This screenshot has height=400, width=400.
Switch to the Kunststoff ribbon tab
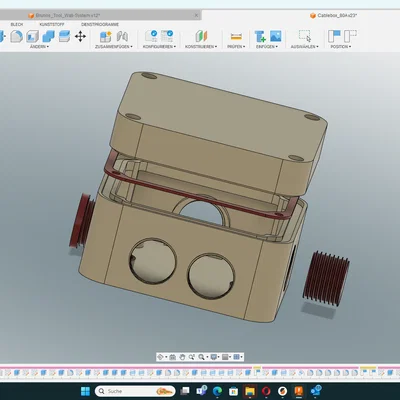pyautogui.click(x=52, y=25)
